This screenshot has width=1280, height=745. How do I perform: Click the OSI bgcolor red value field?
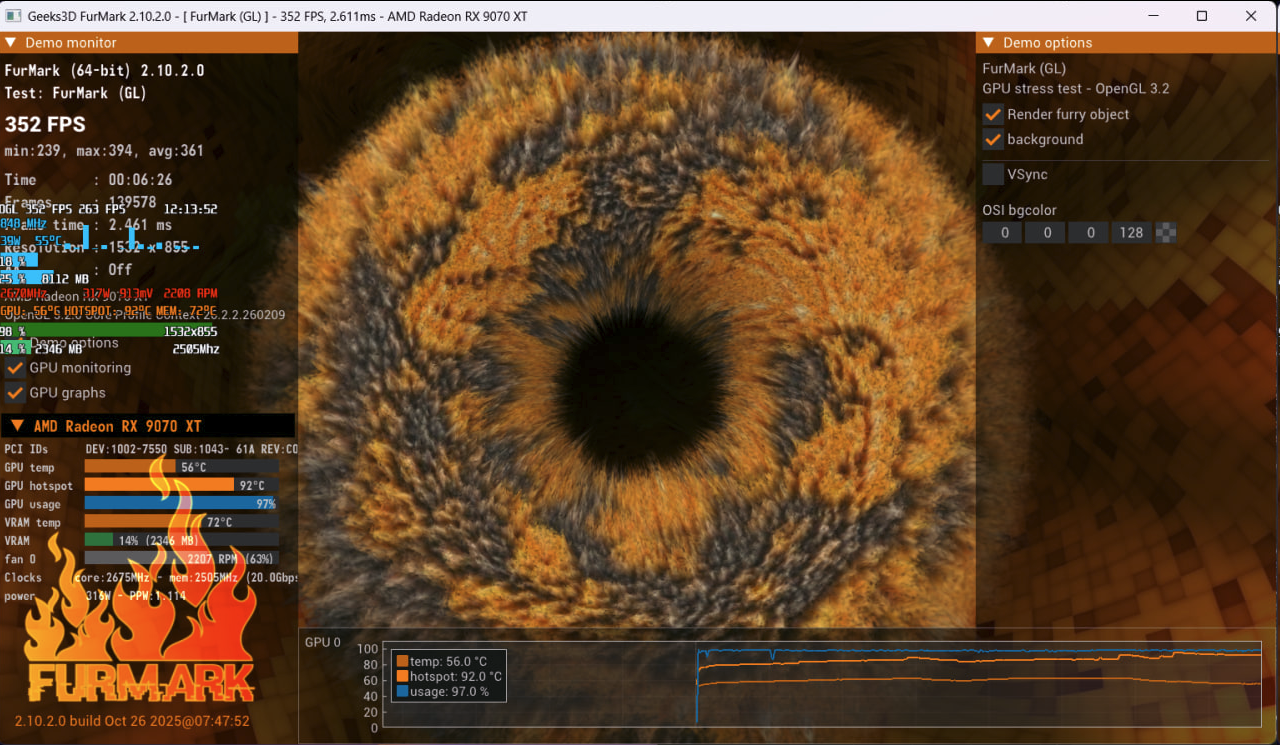pyautogui.click(x=1002, y=233)
